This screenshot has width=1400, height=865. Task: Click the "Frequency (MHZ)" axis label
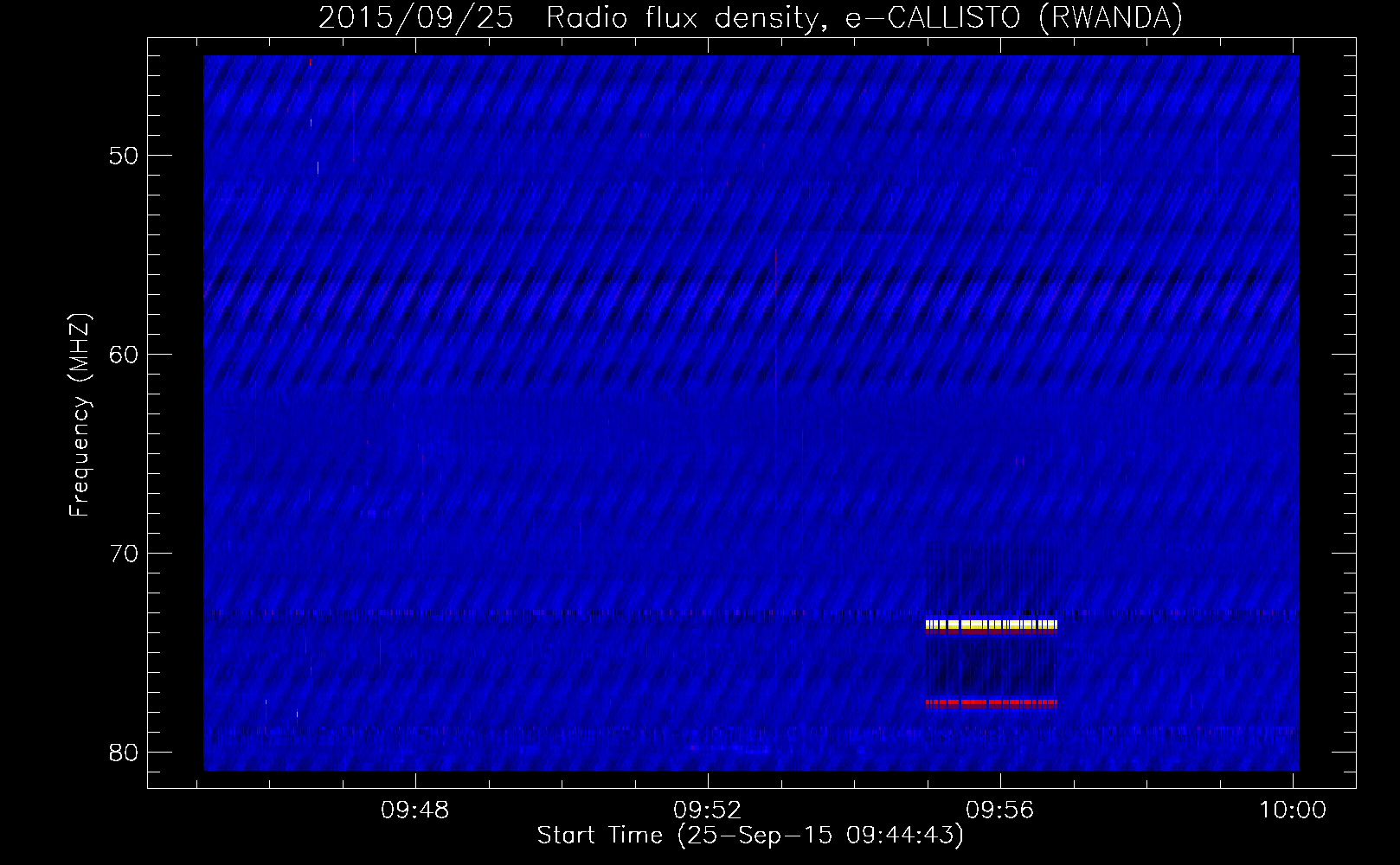(x=80, y=415)
